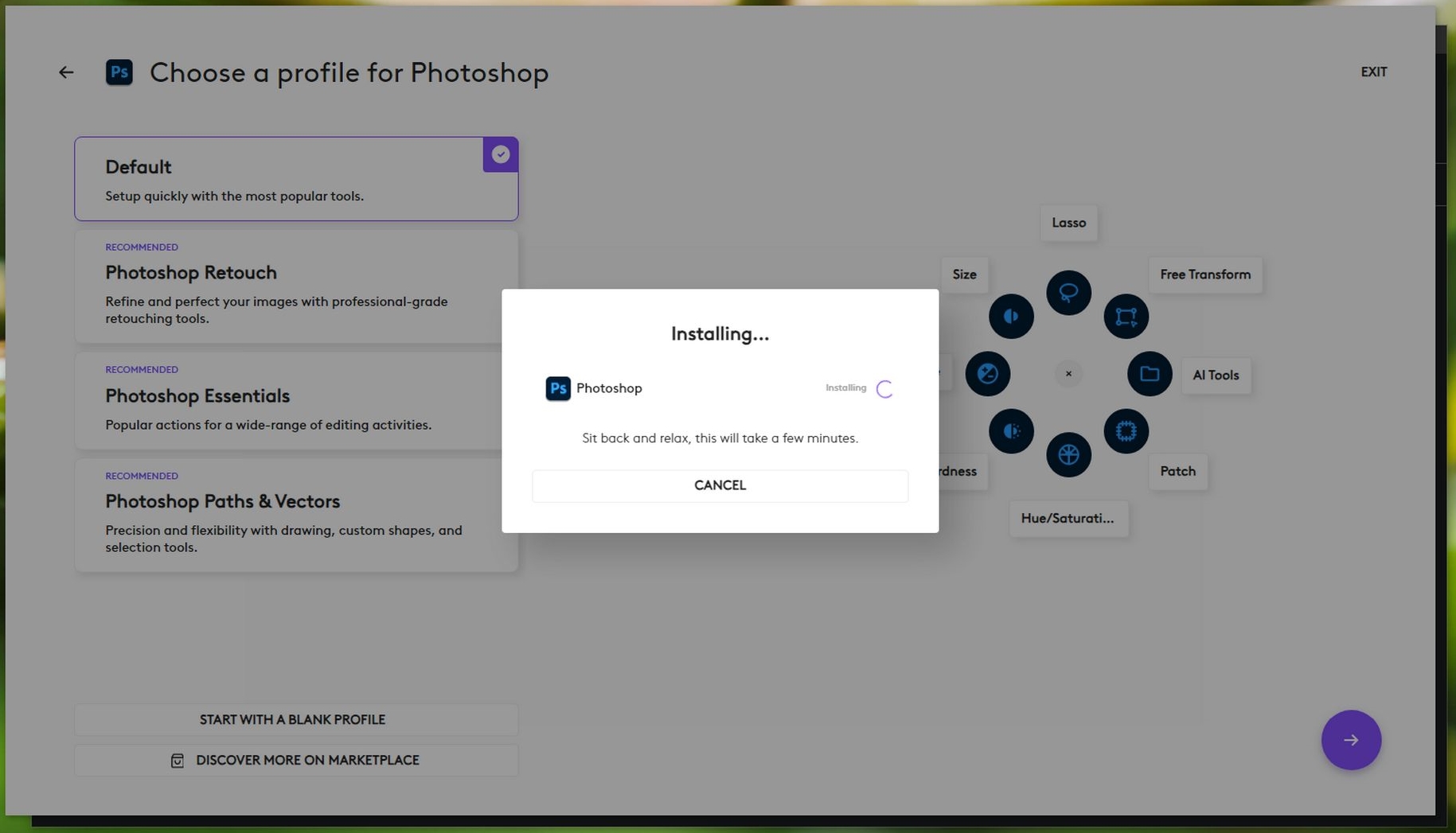Toggle the Default profile checkmark
The height and width of the screenshot is (833, 1456).
click(500, 154)
